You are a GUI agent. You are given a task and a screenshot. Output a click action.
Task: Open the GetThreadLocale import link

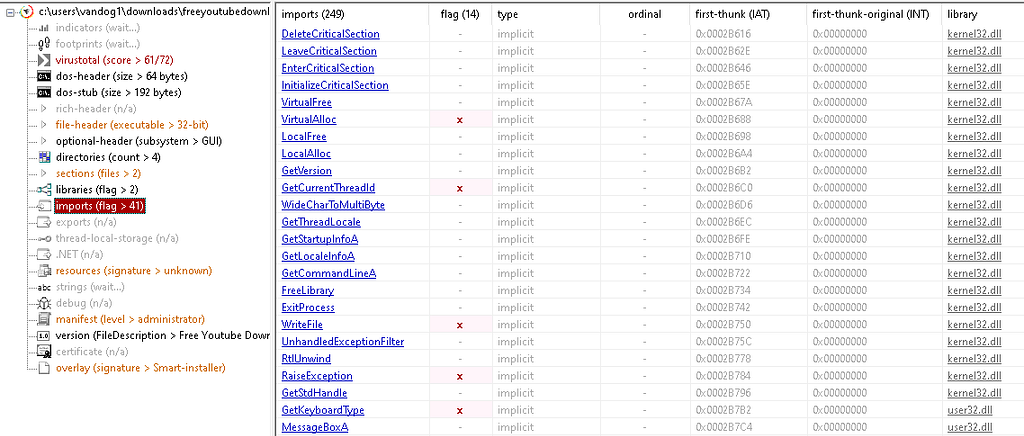pyautogui.click(x=321, y=222)
